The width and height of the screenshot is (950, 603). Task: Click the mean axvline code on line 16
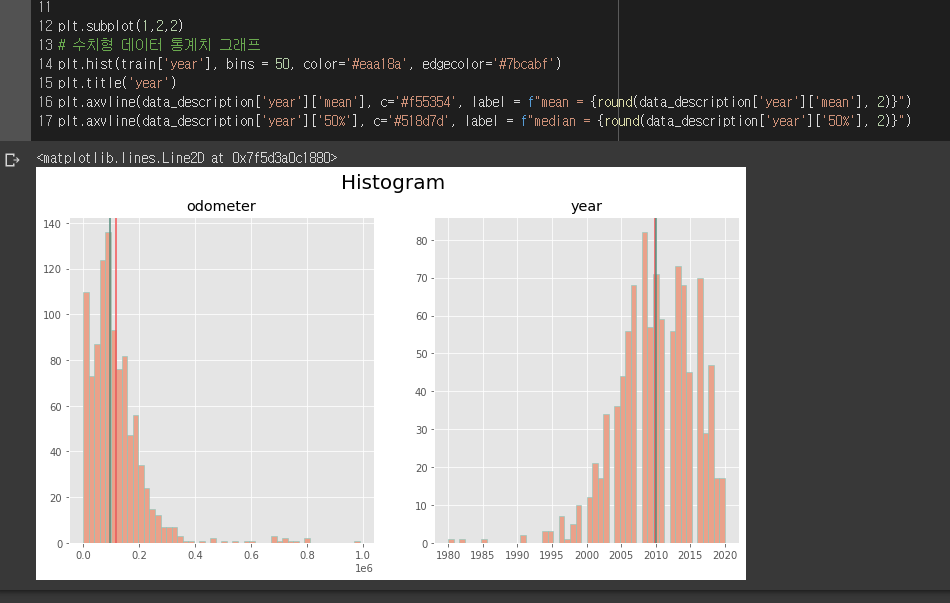point(484,102)
